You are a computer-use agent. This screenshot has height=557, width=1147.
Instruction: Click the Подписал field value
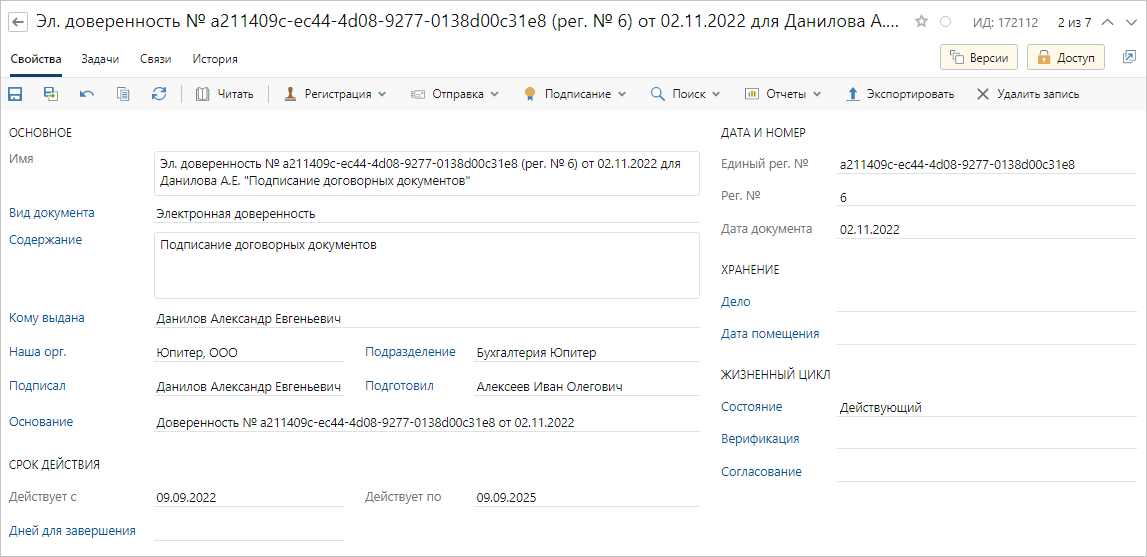pyautogui.click(x=249, y=386)
